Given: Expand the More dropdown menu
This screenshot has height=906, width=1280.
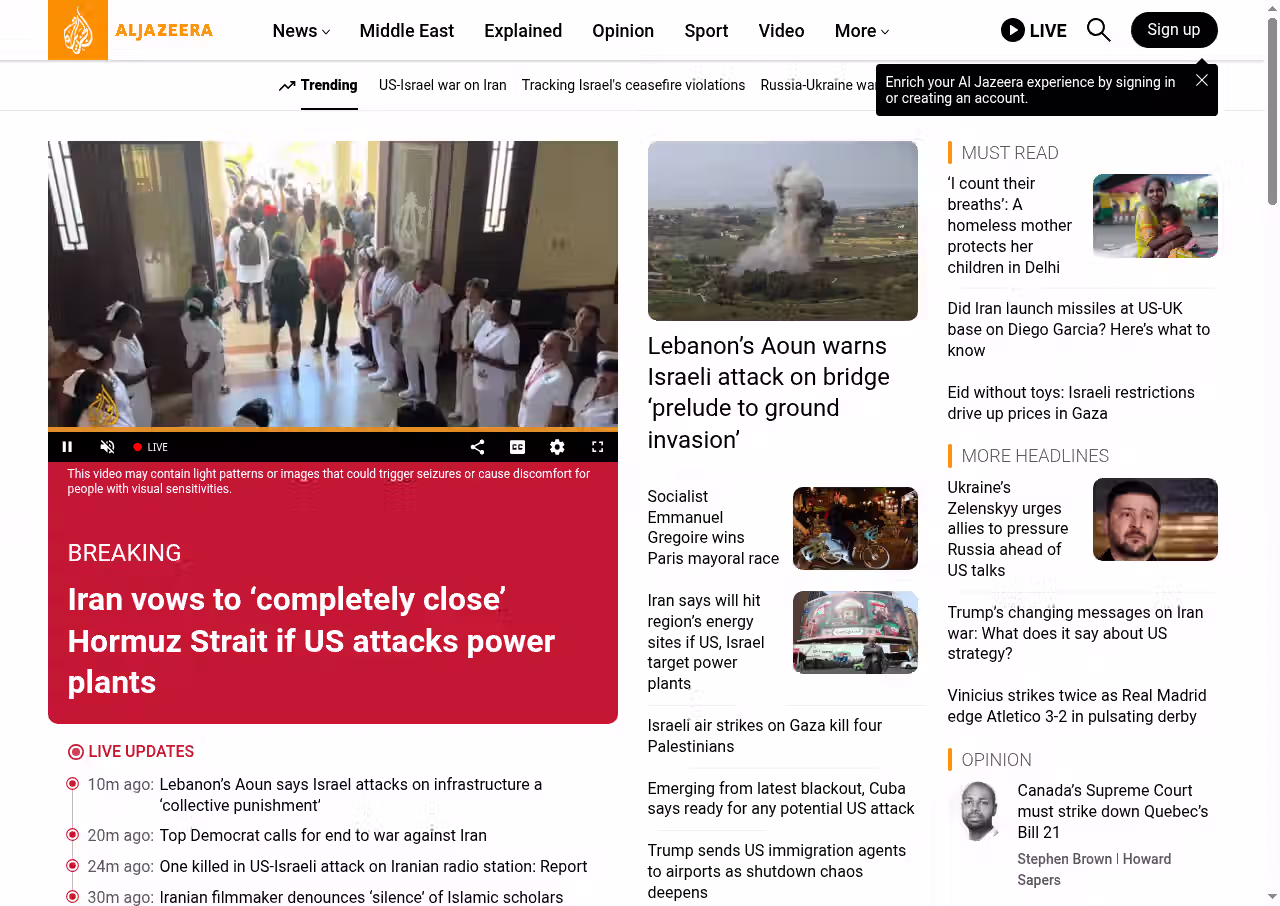Looking at the screenshot, I should [861, 31].
